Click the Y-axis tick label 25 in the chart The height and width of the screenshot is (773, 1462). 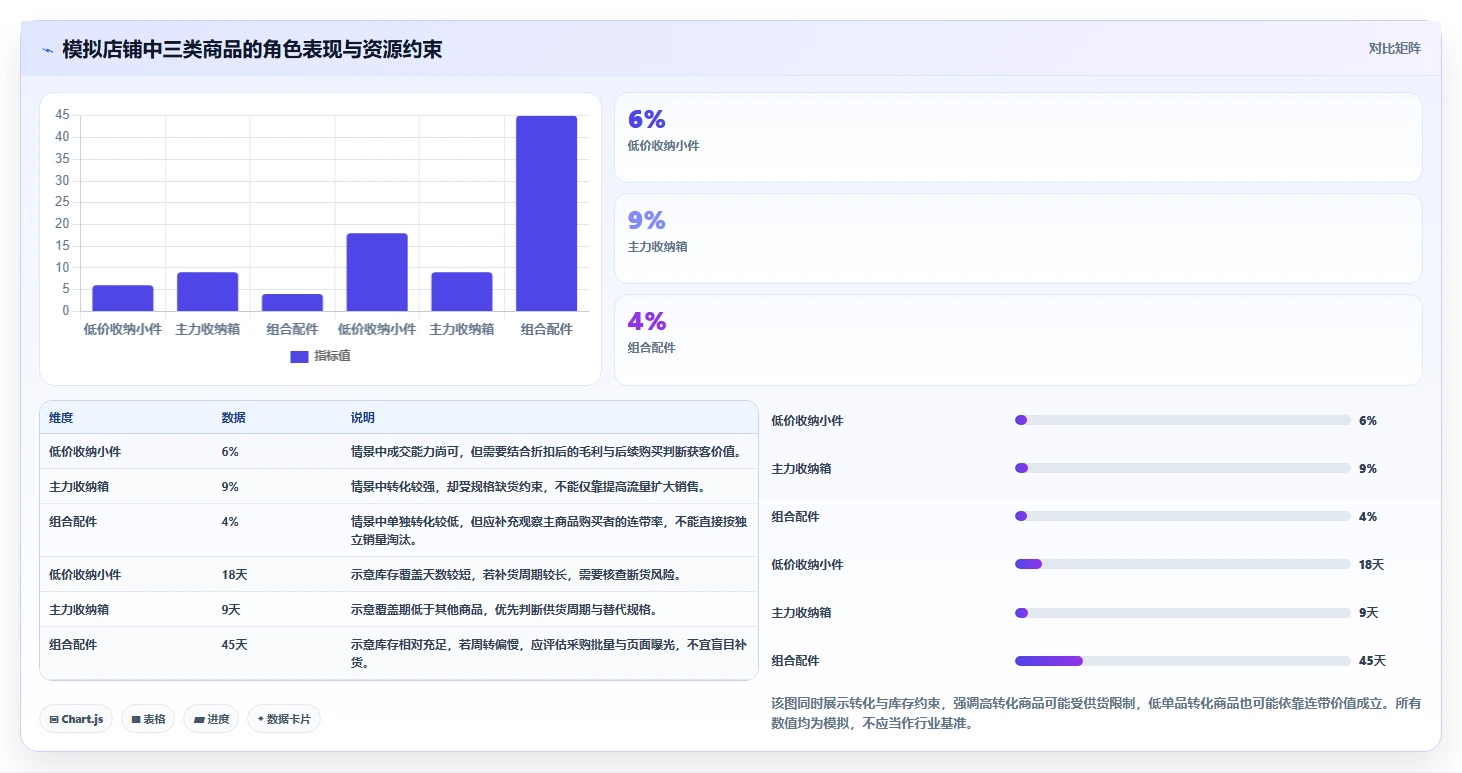coord(62,202)
